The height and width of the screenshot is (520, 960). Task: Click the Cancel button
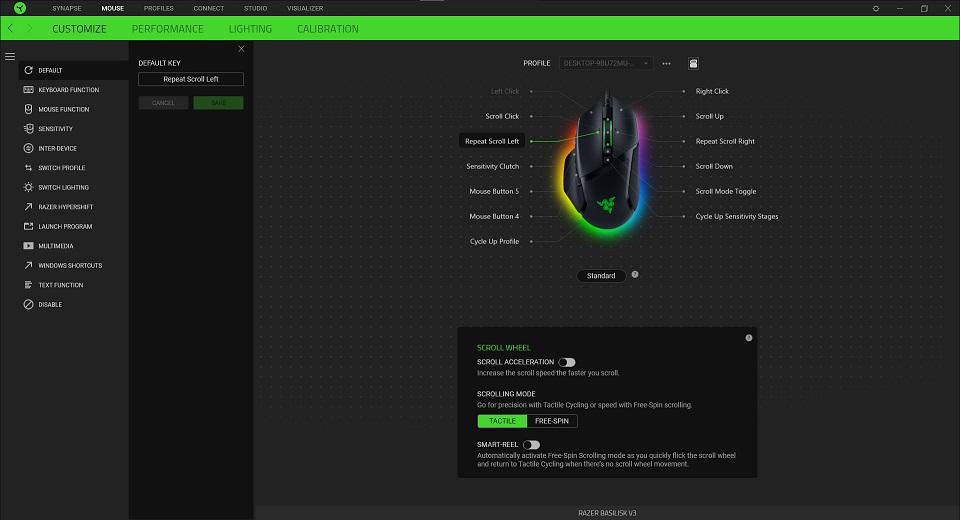(x=163, y=103)
